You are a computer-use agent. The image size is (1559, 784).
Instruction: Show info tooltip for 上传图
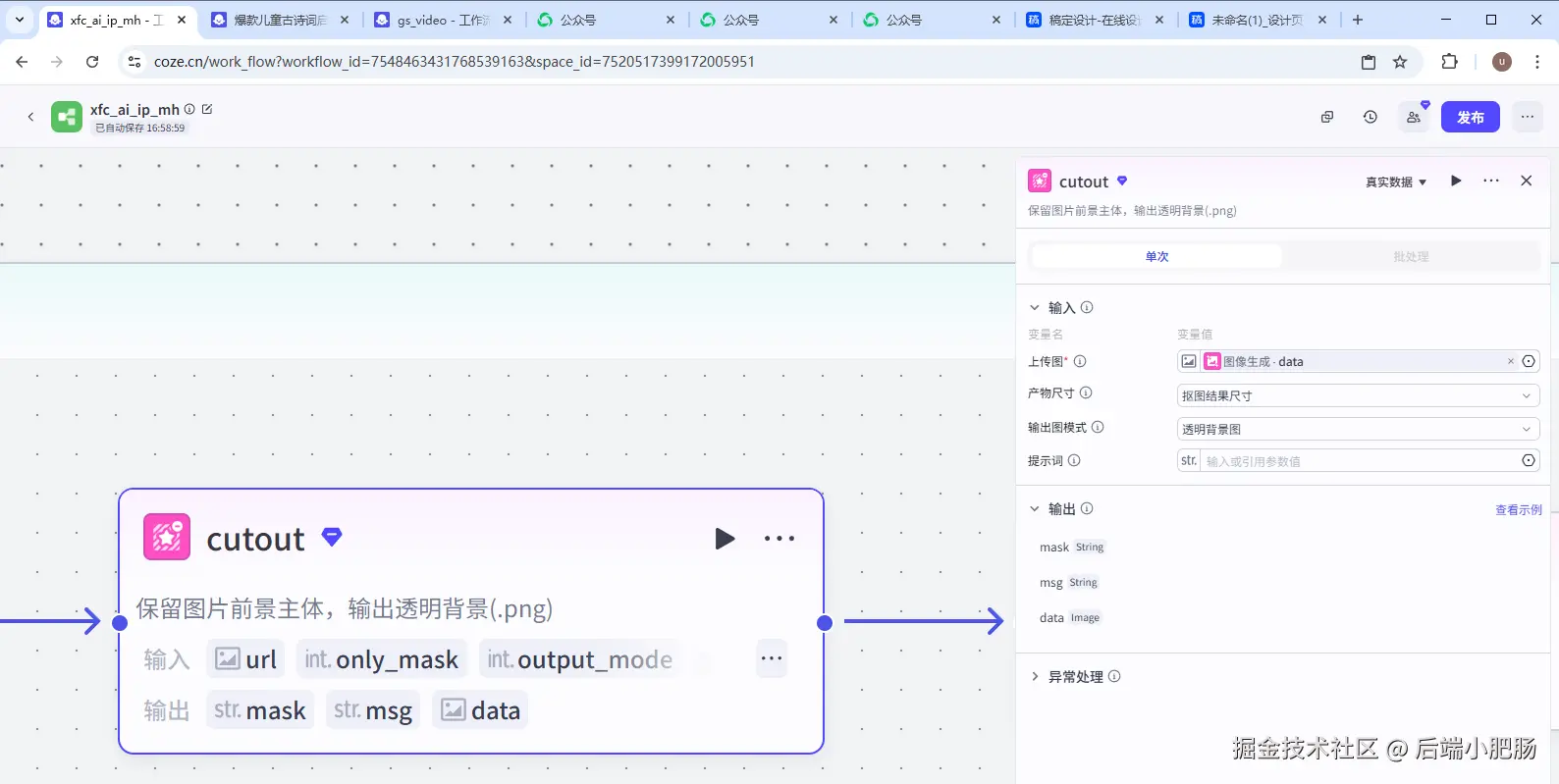click(x=1080, y=361)
